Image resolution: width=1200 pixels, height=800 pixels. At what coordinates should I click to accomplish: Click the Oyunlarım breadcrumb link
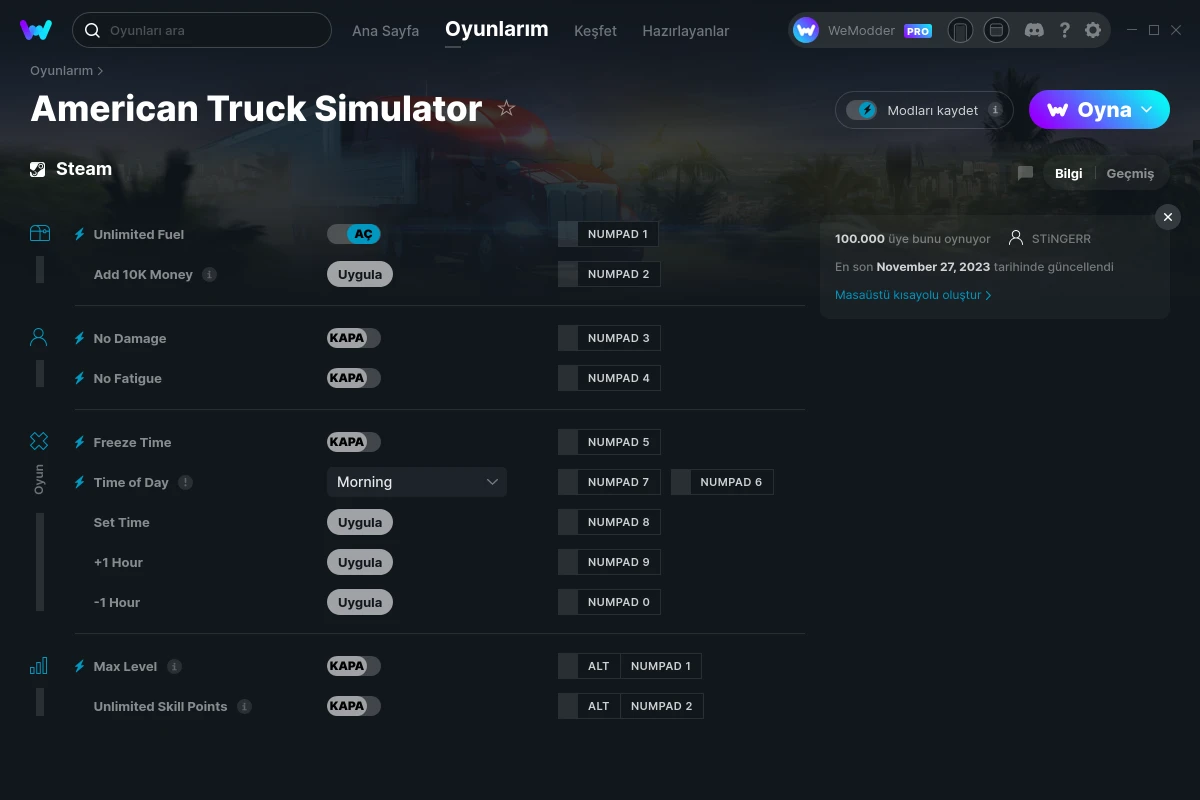(61, 71)
